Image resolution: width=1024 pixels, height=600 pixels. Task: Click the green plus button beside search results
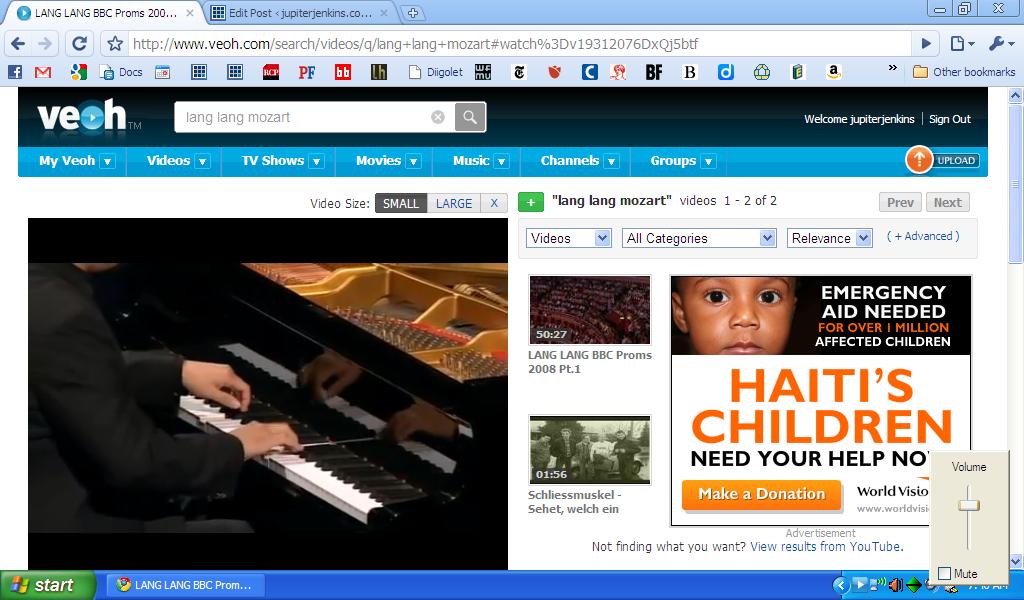coord(531,202)
